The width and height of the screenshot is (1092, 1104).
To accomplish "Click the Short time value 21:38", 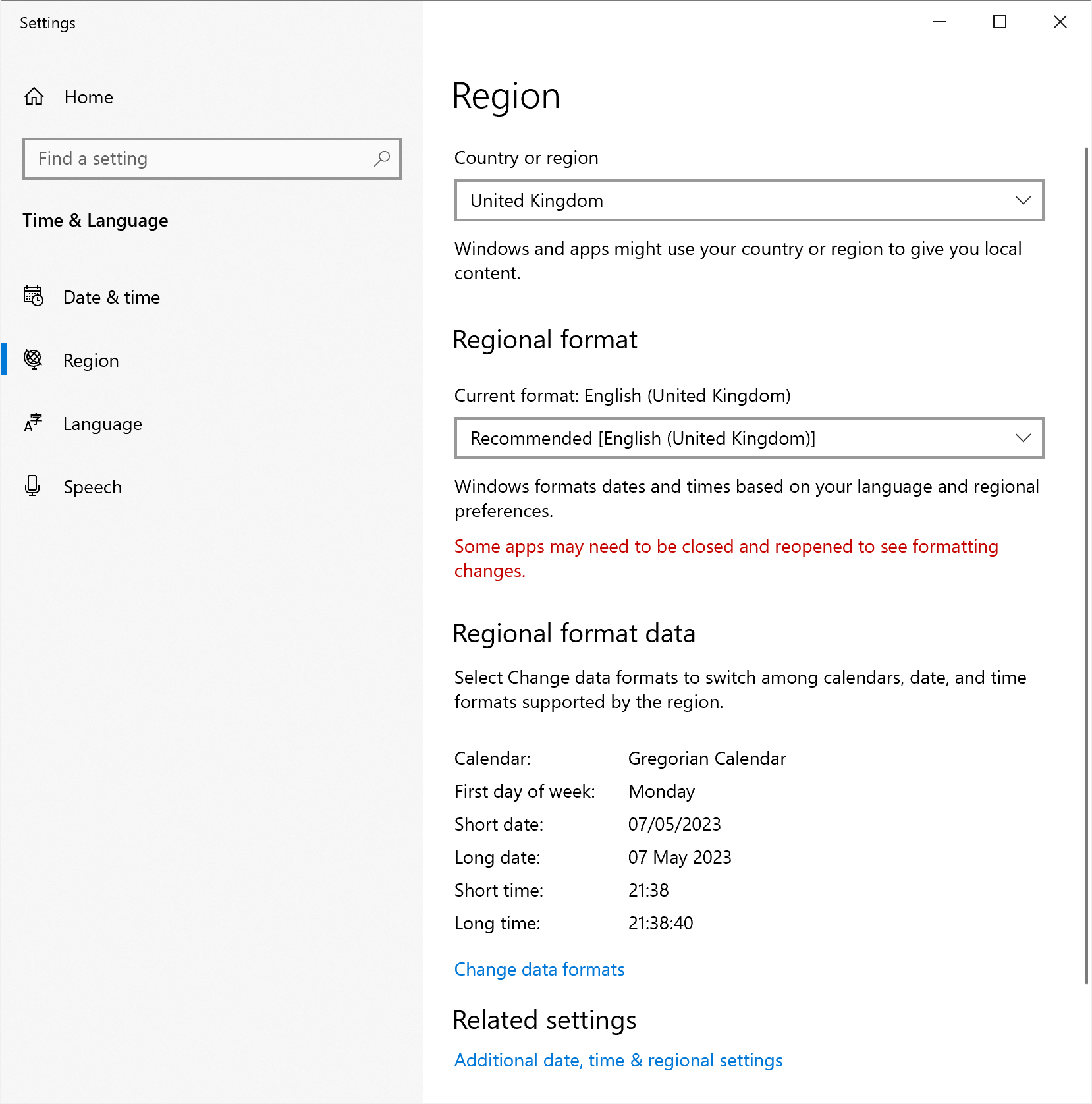I will point(649,890).
